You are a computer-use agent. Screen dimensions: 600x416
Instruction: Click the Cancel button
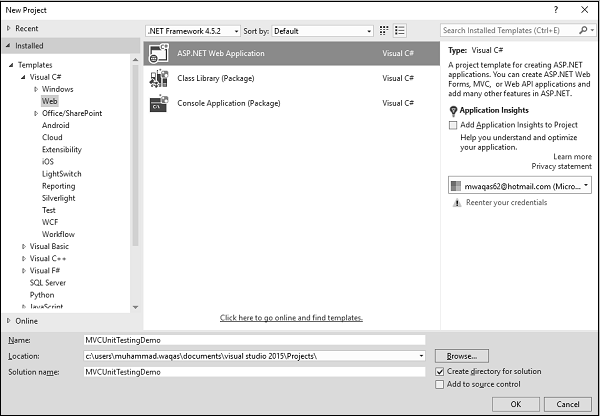568,404
